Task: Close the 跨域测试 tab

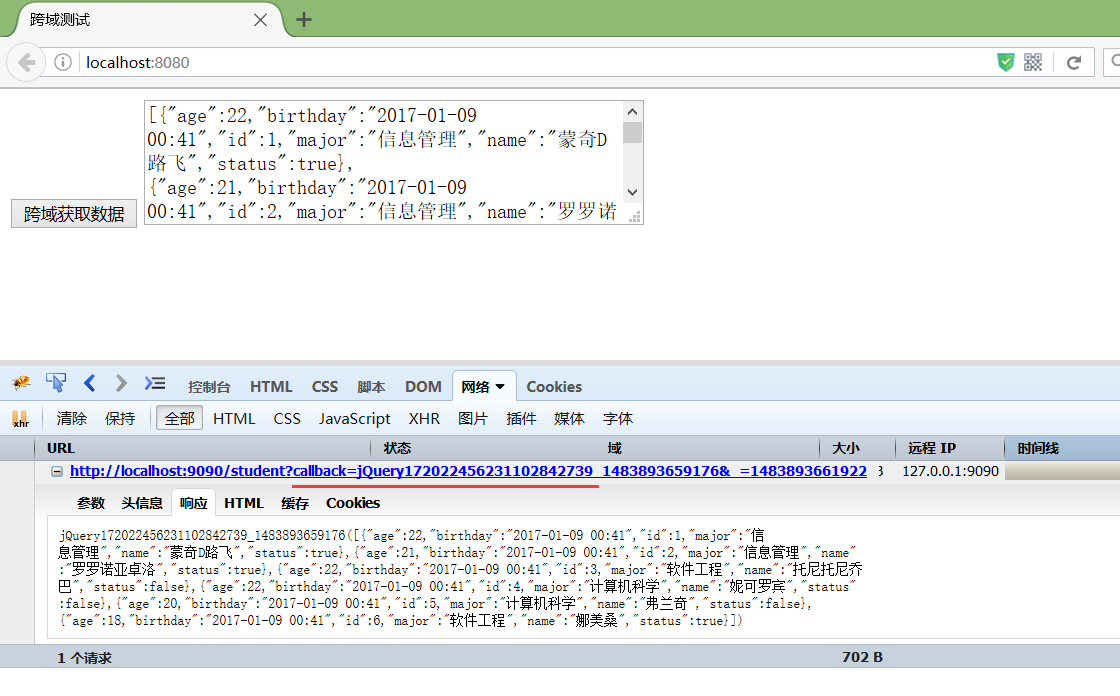Action: [261, 20]
